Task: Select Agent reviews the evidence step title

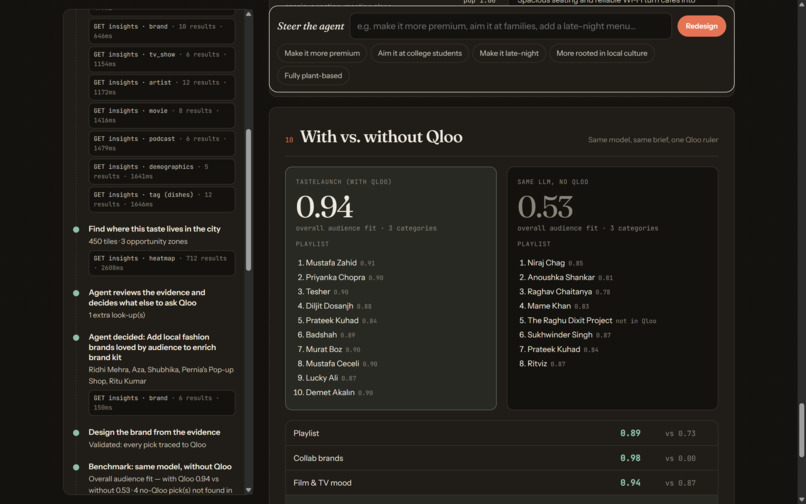Action: (146, 297)
